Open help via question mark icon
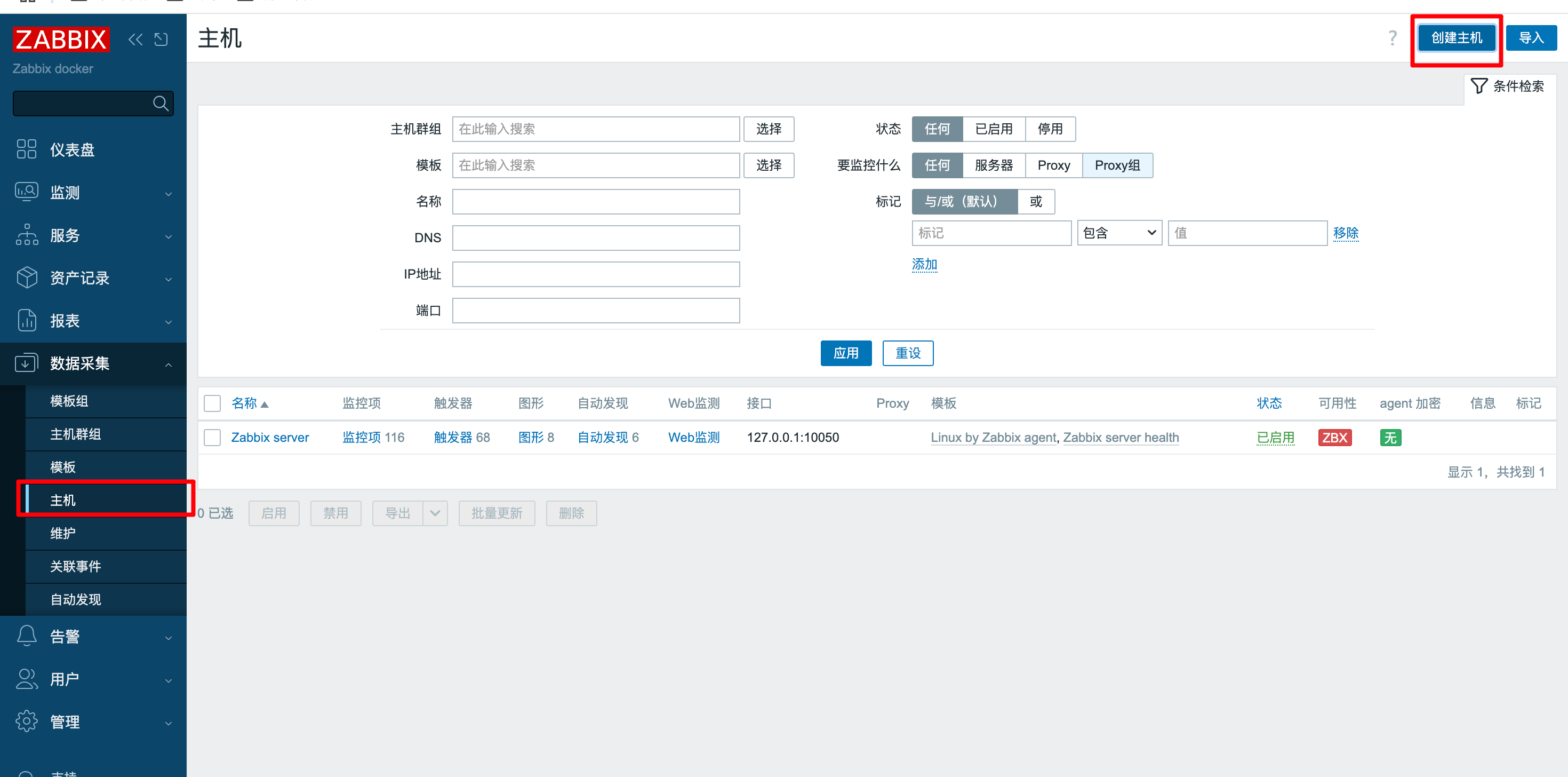This screenshot has height=777, width=1568. (1392, 38)
